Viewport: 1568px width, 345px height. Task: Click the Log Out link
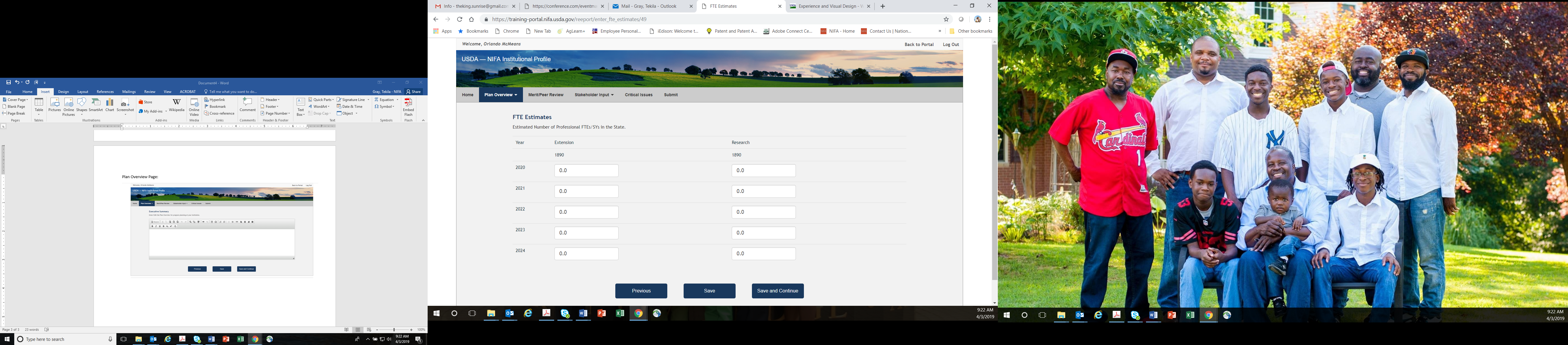tap(950, 45)
